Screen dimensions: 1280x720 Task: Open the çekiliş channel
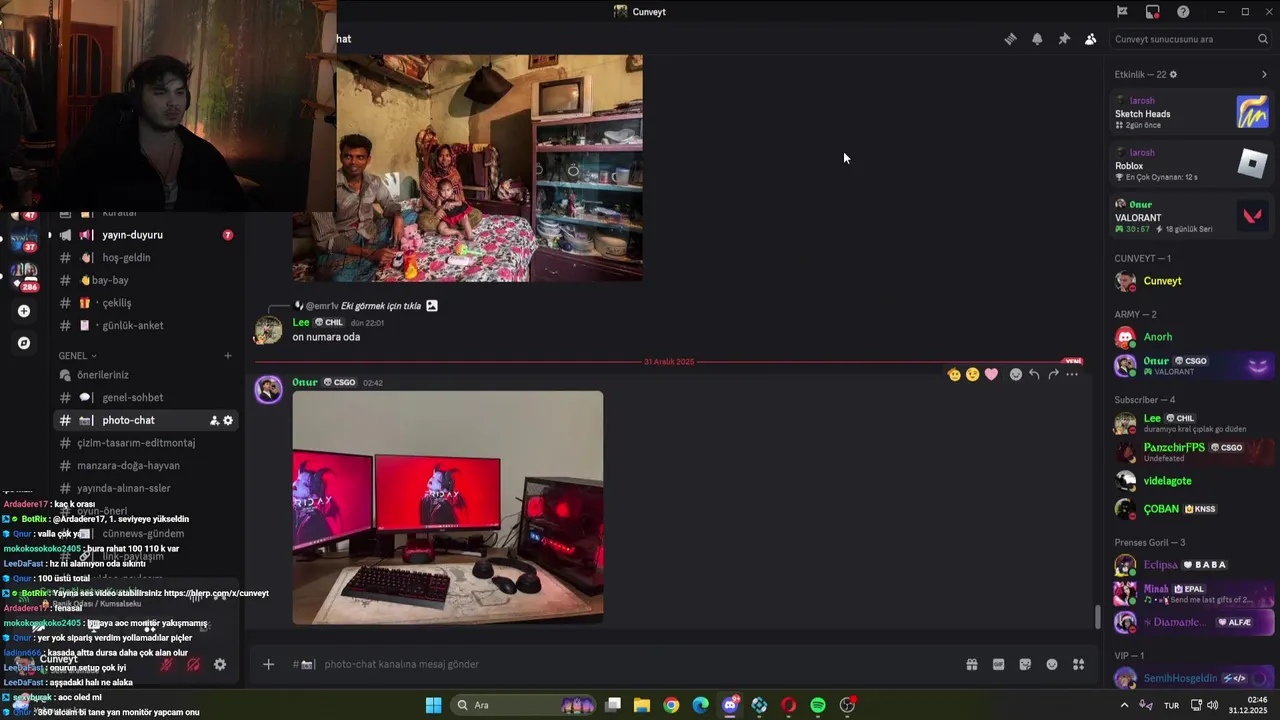tap(147, 303)
